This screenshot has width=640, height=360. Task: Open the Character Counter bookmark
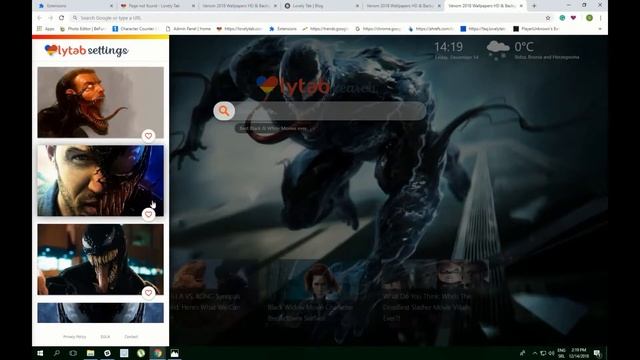[135, 29]
